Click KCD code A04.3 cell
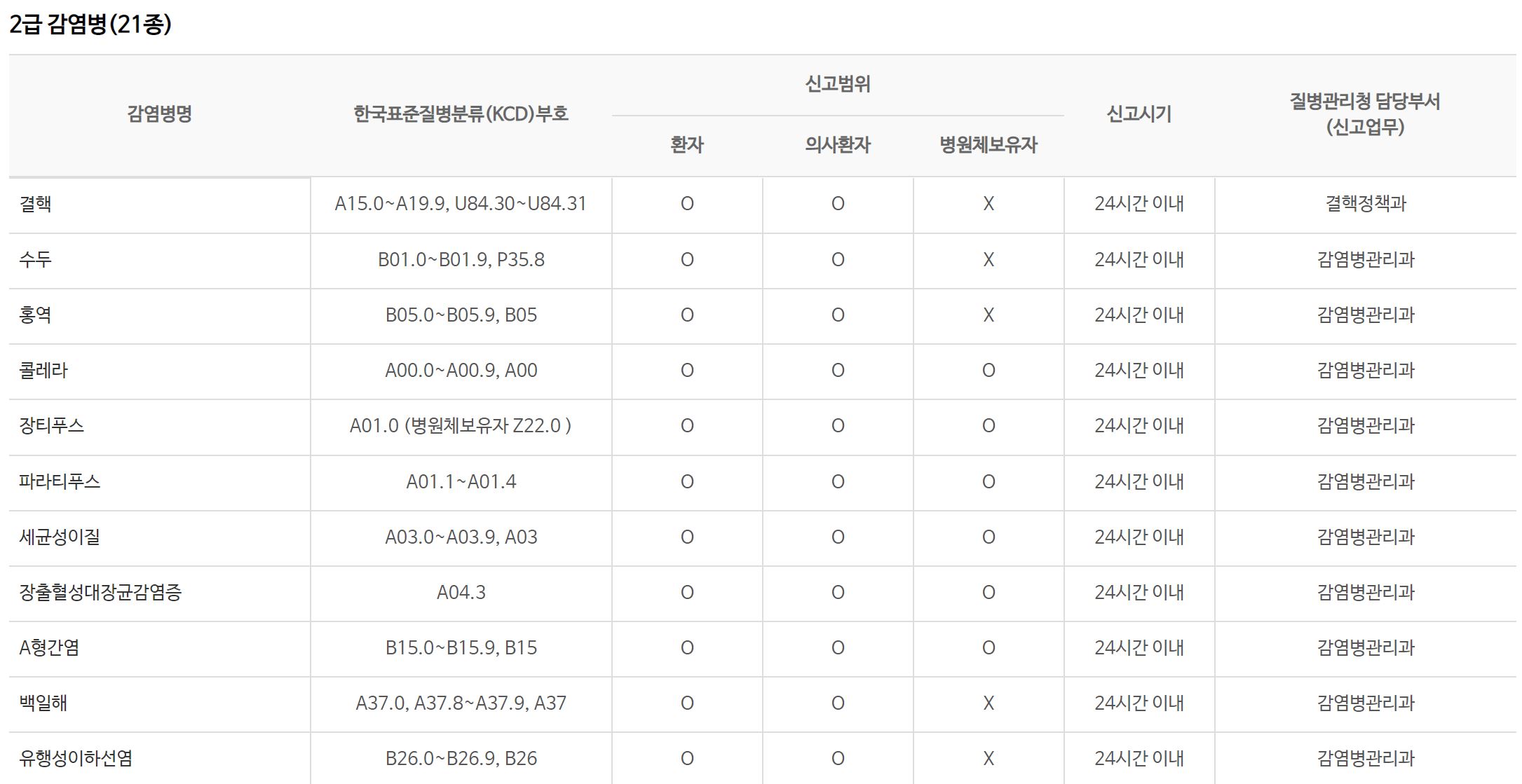1522x784 pixels. (x=461, y=592)
